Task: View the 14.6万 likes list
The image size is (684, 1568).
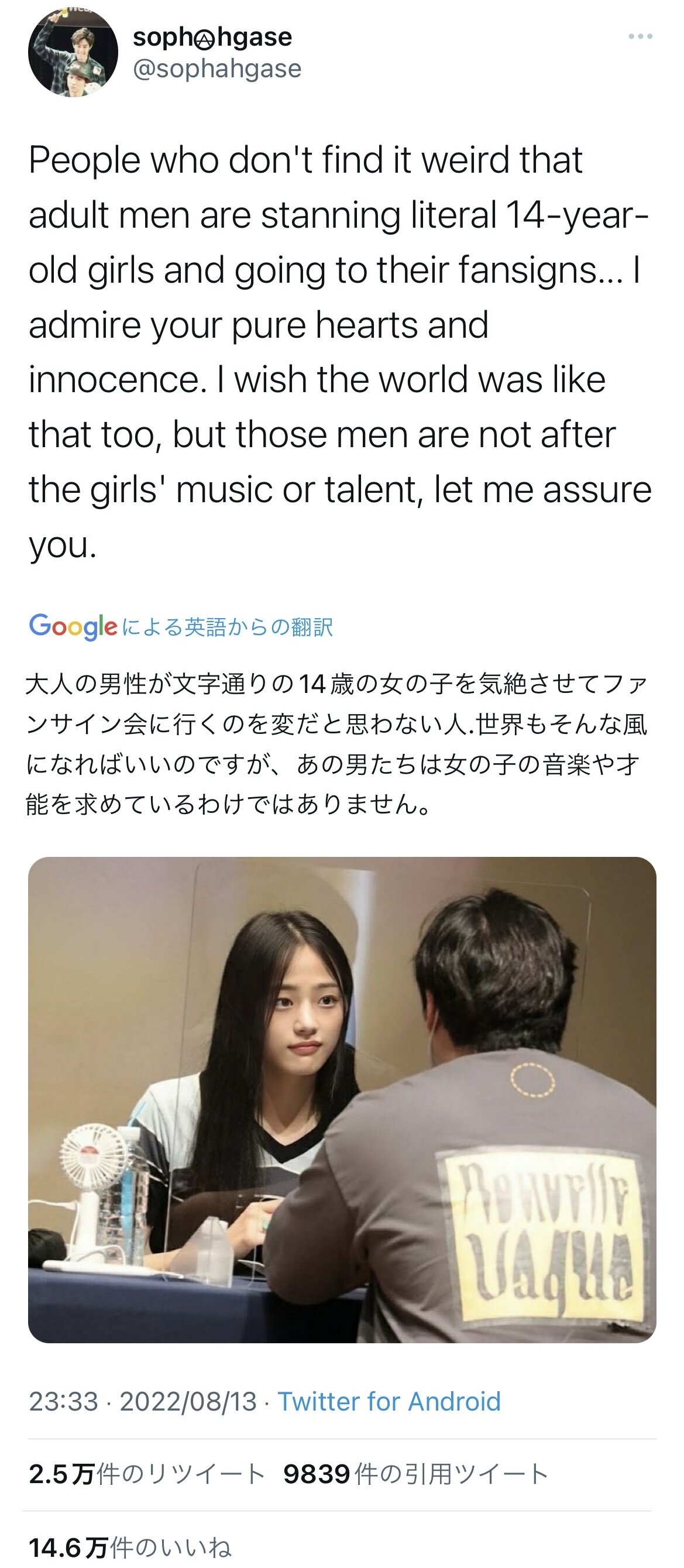Action: pyautogui.click(x=130, y=1547)
